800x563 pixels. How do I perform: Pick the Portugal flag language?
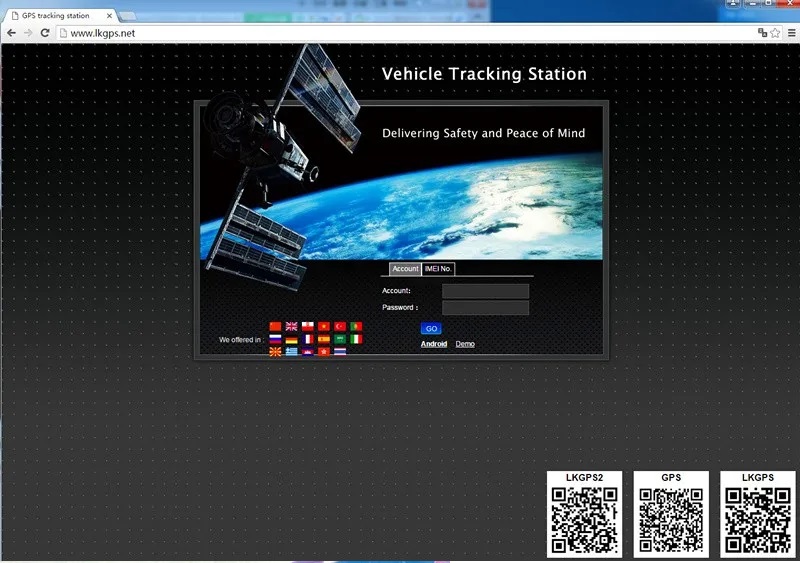click(x=356, y=326)
